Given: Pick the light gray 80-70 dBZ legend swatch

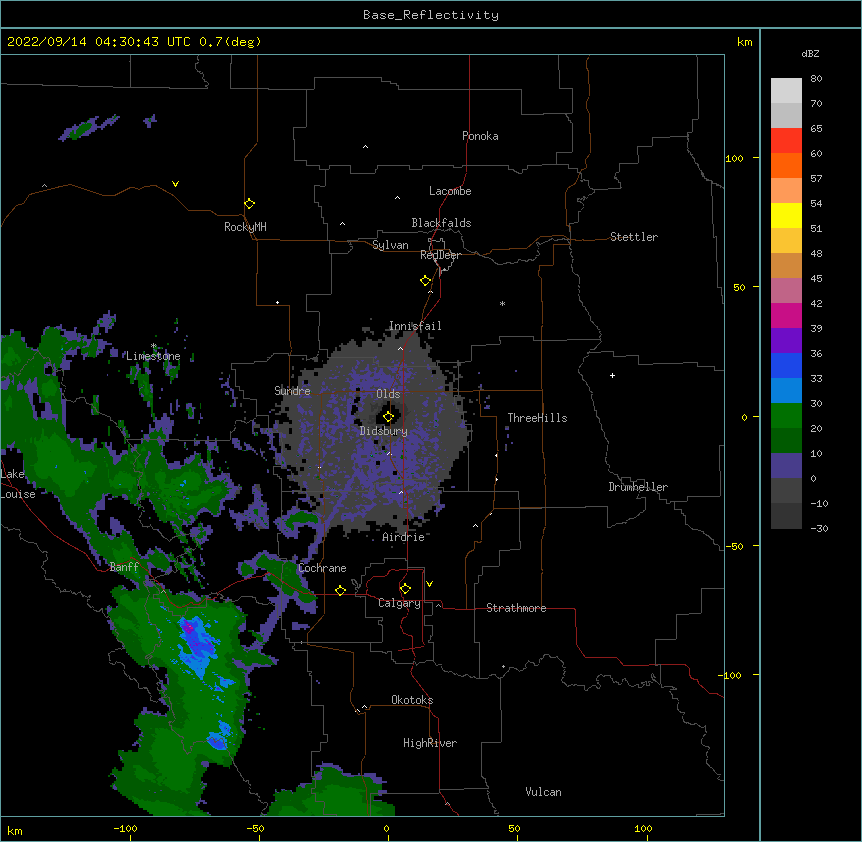Looking at the screenshot, I should click(786, 91).
